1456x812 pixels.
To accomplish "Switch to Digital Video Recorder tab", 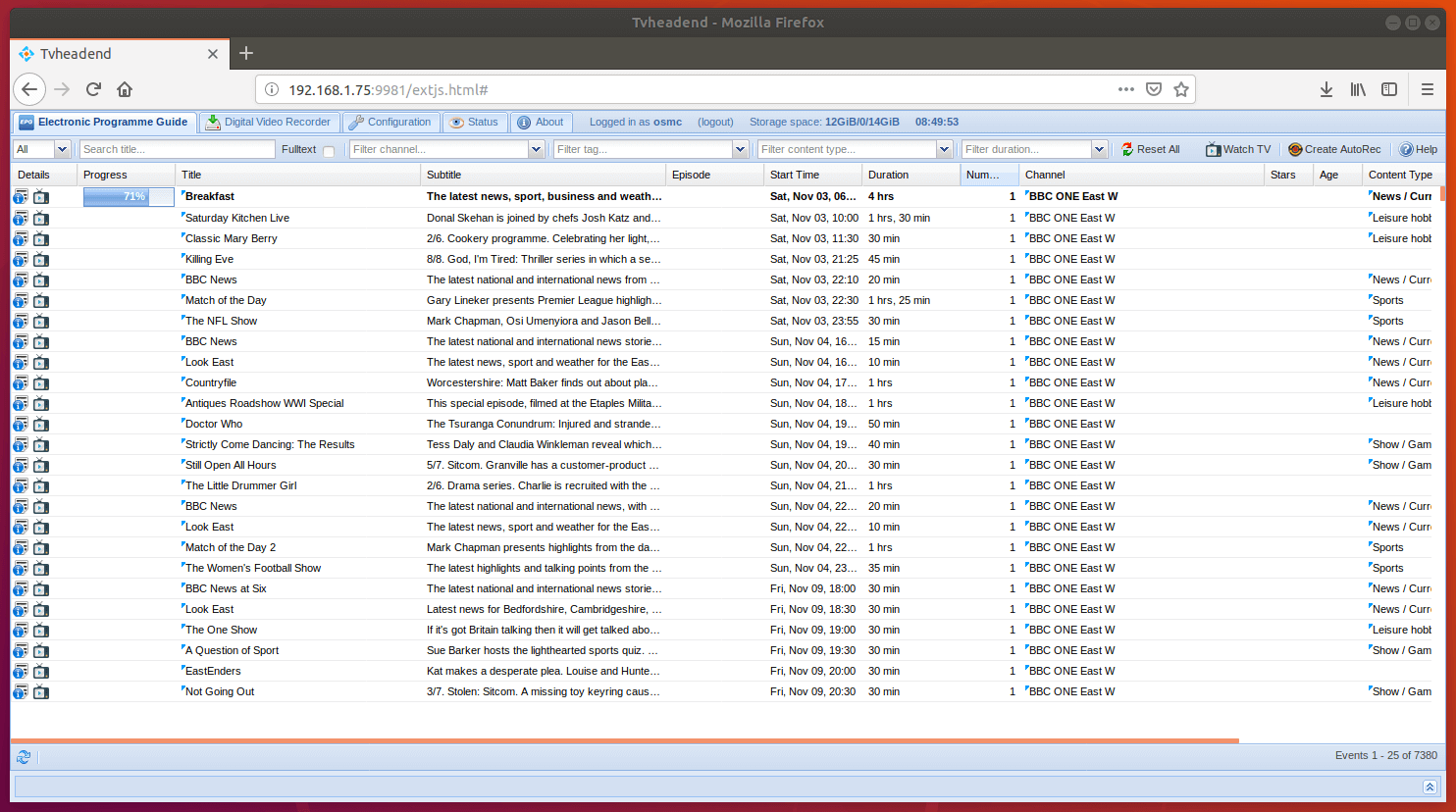I will [x=268, y=122].
